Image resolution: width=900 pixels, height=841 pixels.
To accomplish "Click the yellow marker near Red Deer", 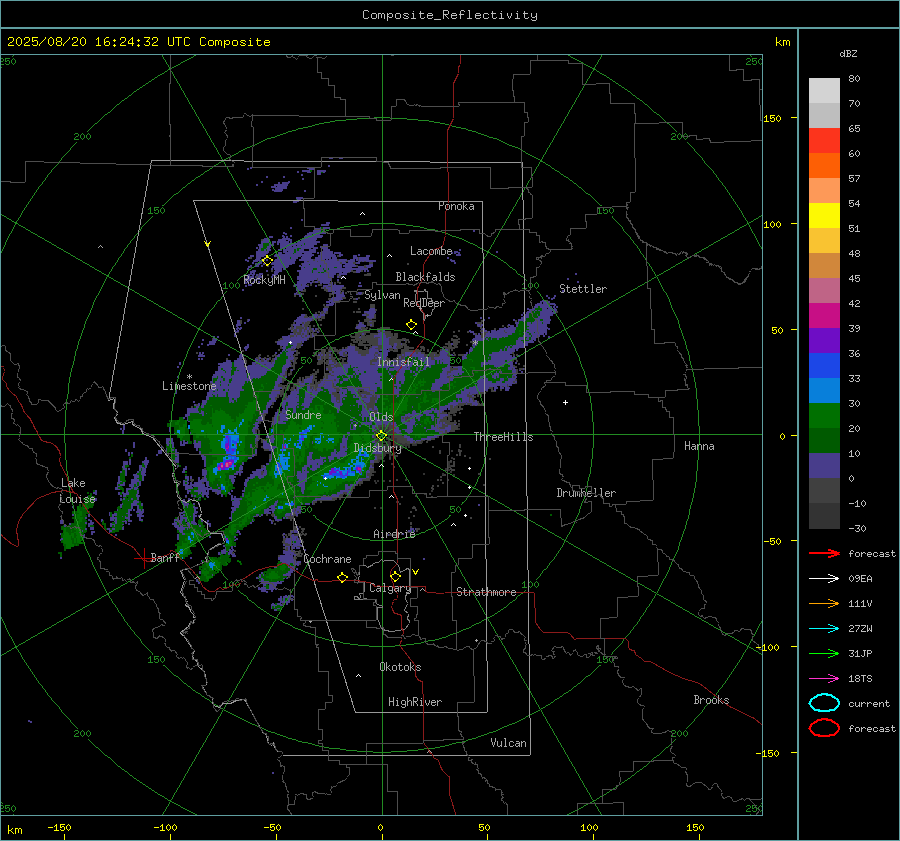I will point(411,325).
